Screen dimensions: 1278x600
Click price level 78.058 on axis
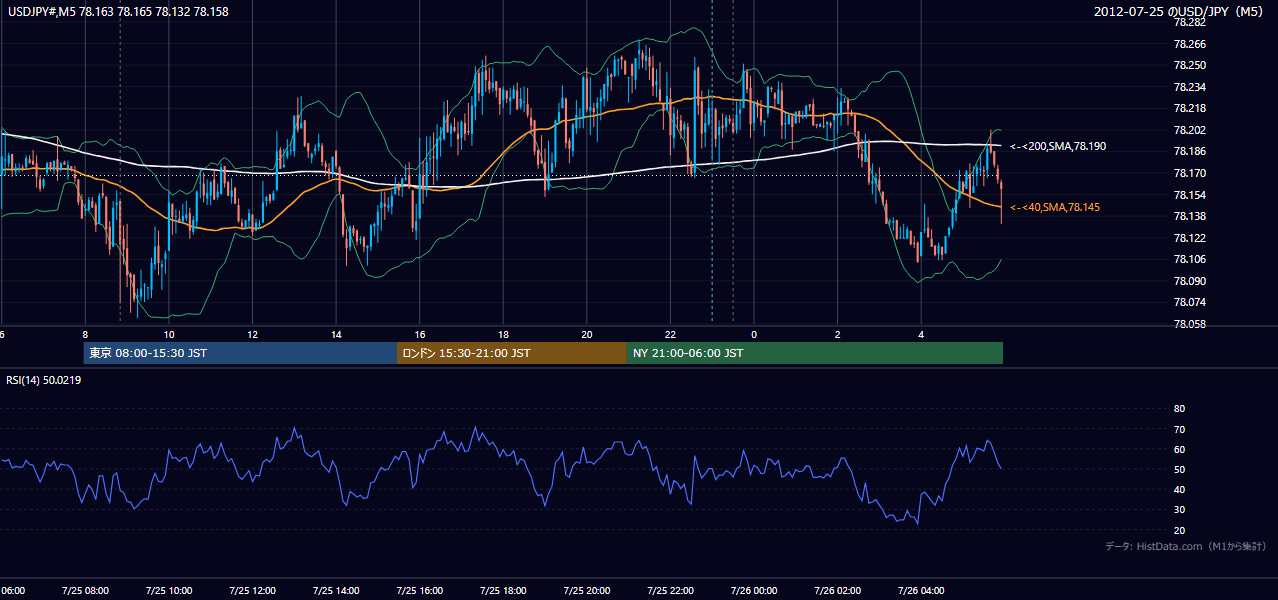pos(1191,324)
